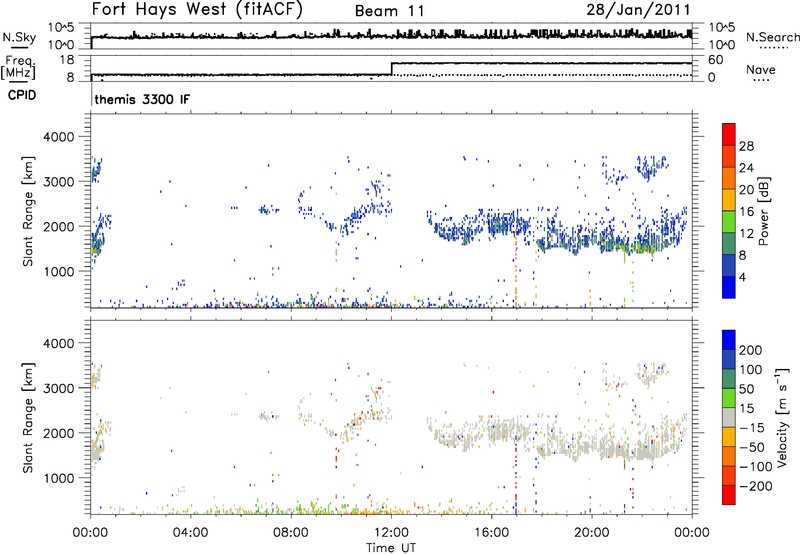Image resolution: width=800 pixels, height=554 pixels.
Task: Click the "N.Search" legend label
Action: [773, 37]
